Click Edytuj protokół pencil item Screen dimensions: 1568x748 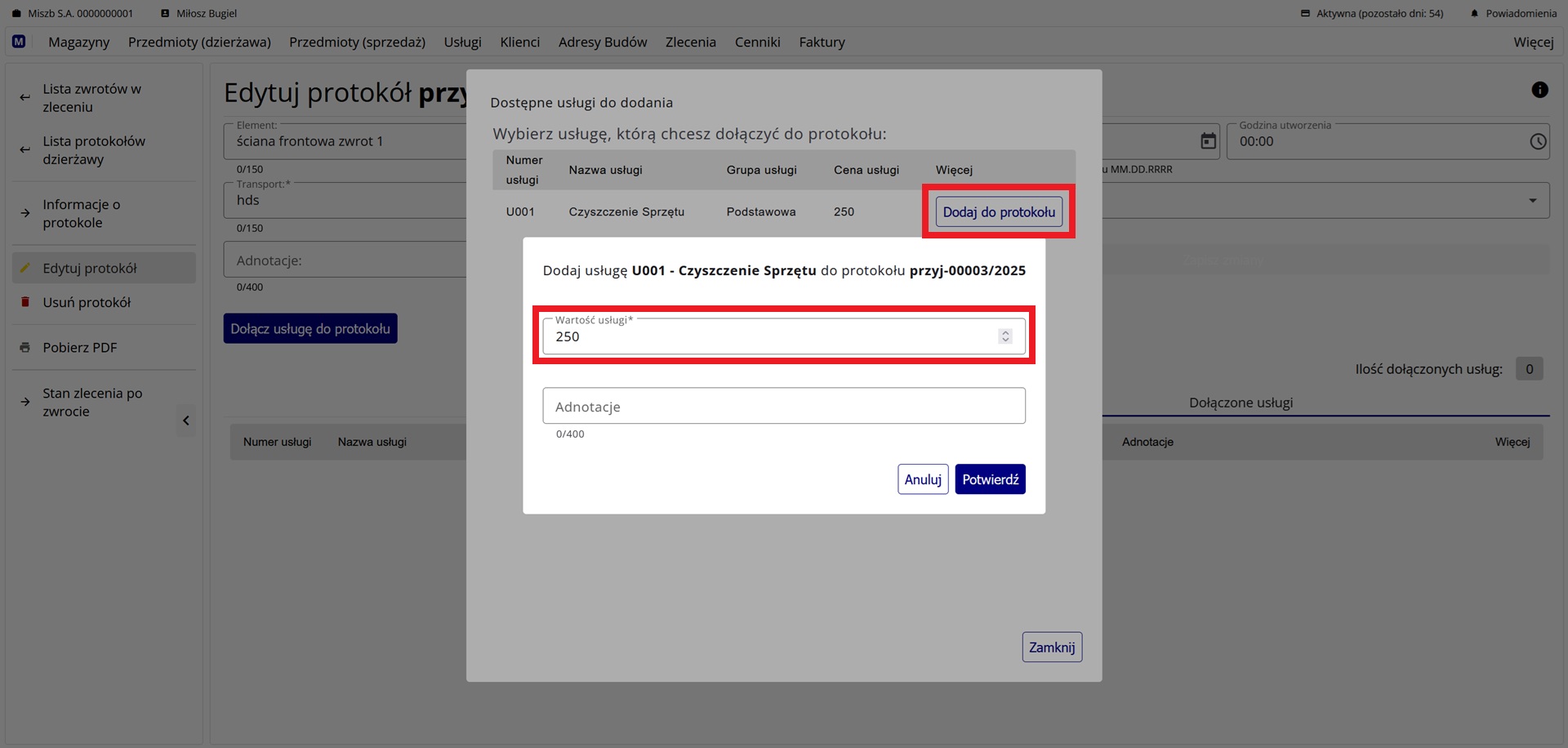point(90,268)
